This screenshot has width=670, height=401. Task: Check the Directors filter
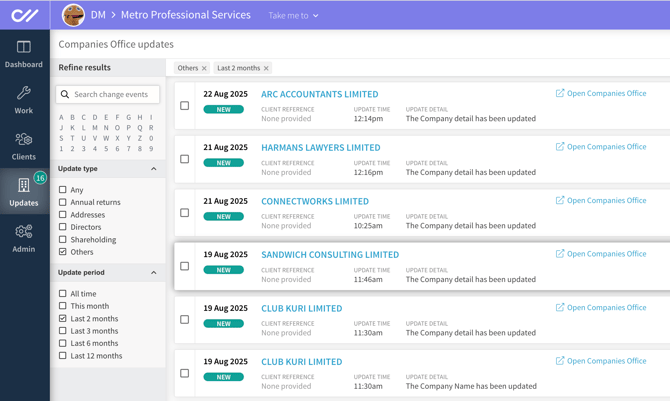pyautogui.click(x=63, y=227)
